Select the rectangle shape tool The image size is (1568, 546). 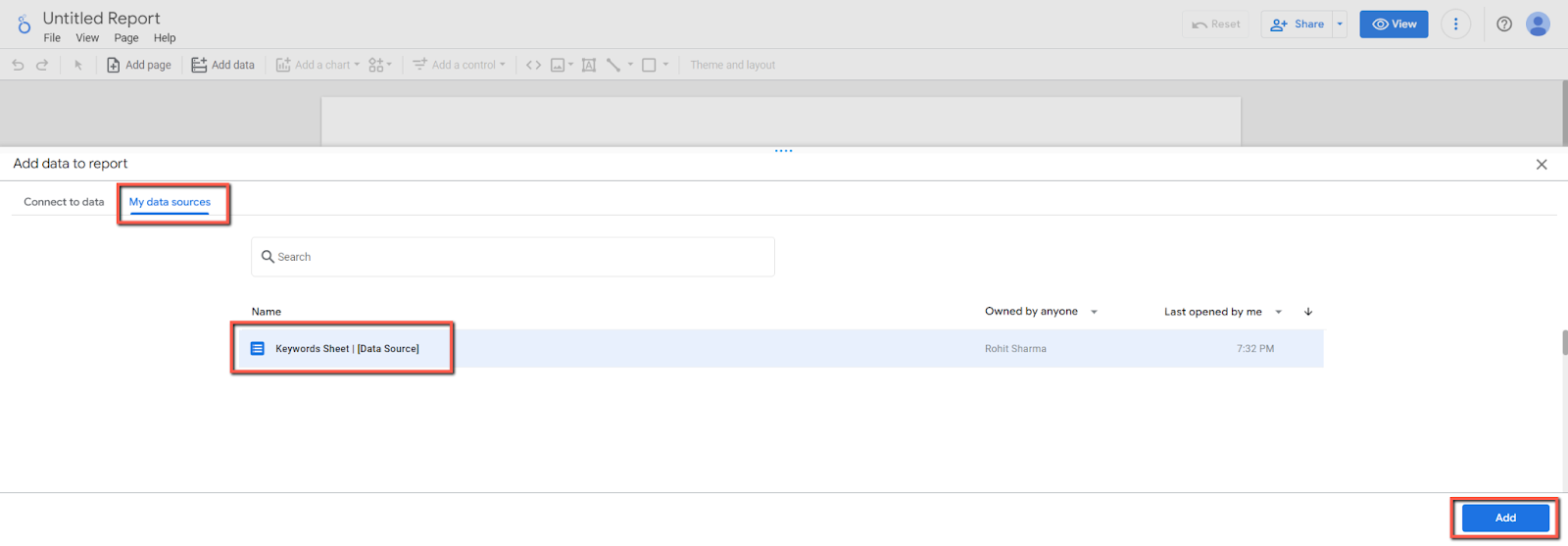[649, 65]
